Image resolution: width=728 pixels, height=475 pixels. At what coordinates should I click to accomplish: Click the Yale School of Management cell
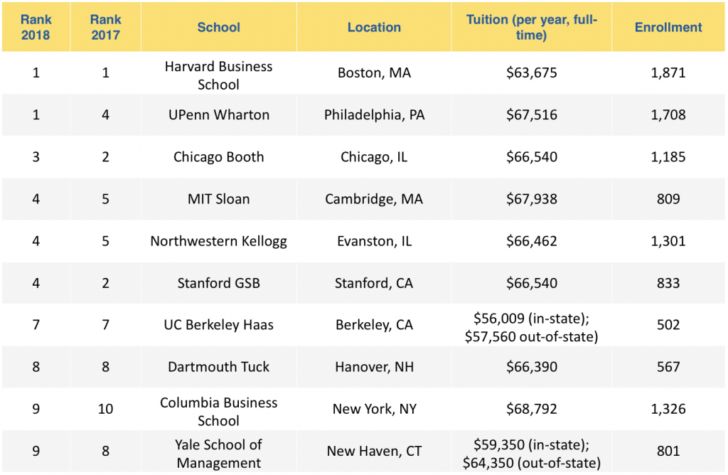219,453
